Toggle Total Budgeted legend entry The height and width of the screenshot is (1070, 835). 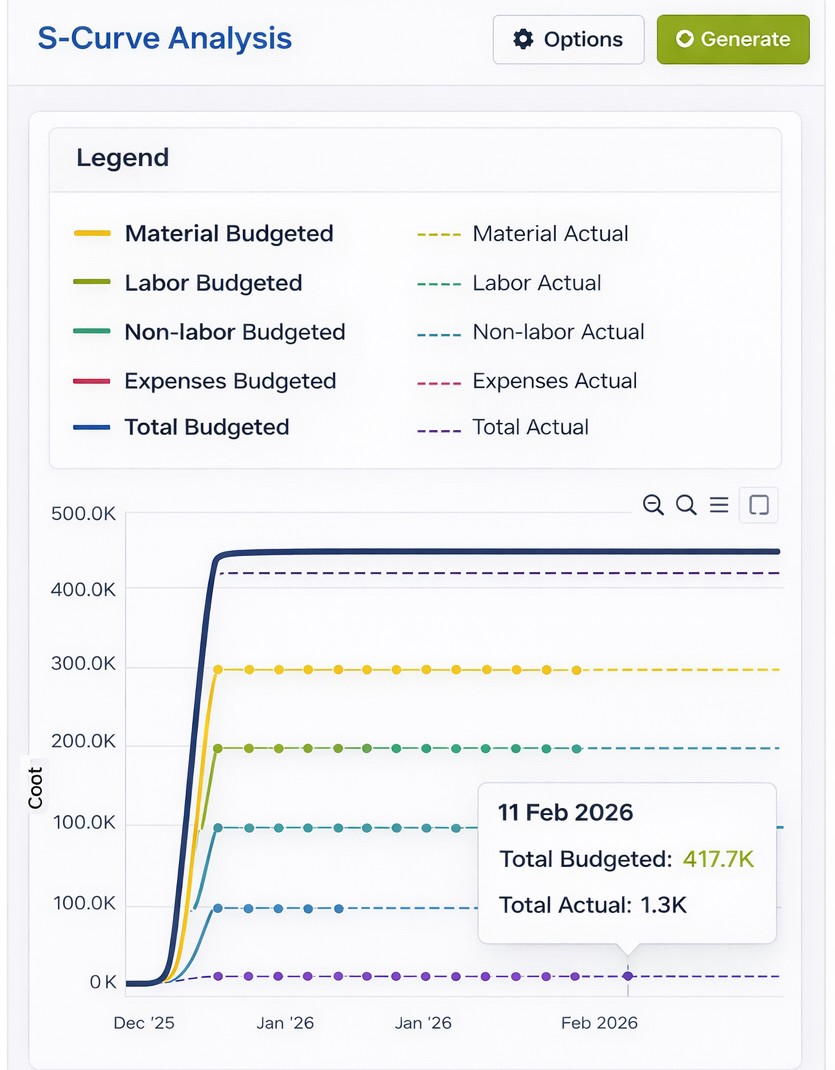click(x=206, y=427)
